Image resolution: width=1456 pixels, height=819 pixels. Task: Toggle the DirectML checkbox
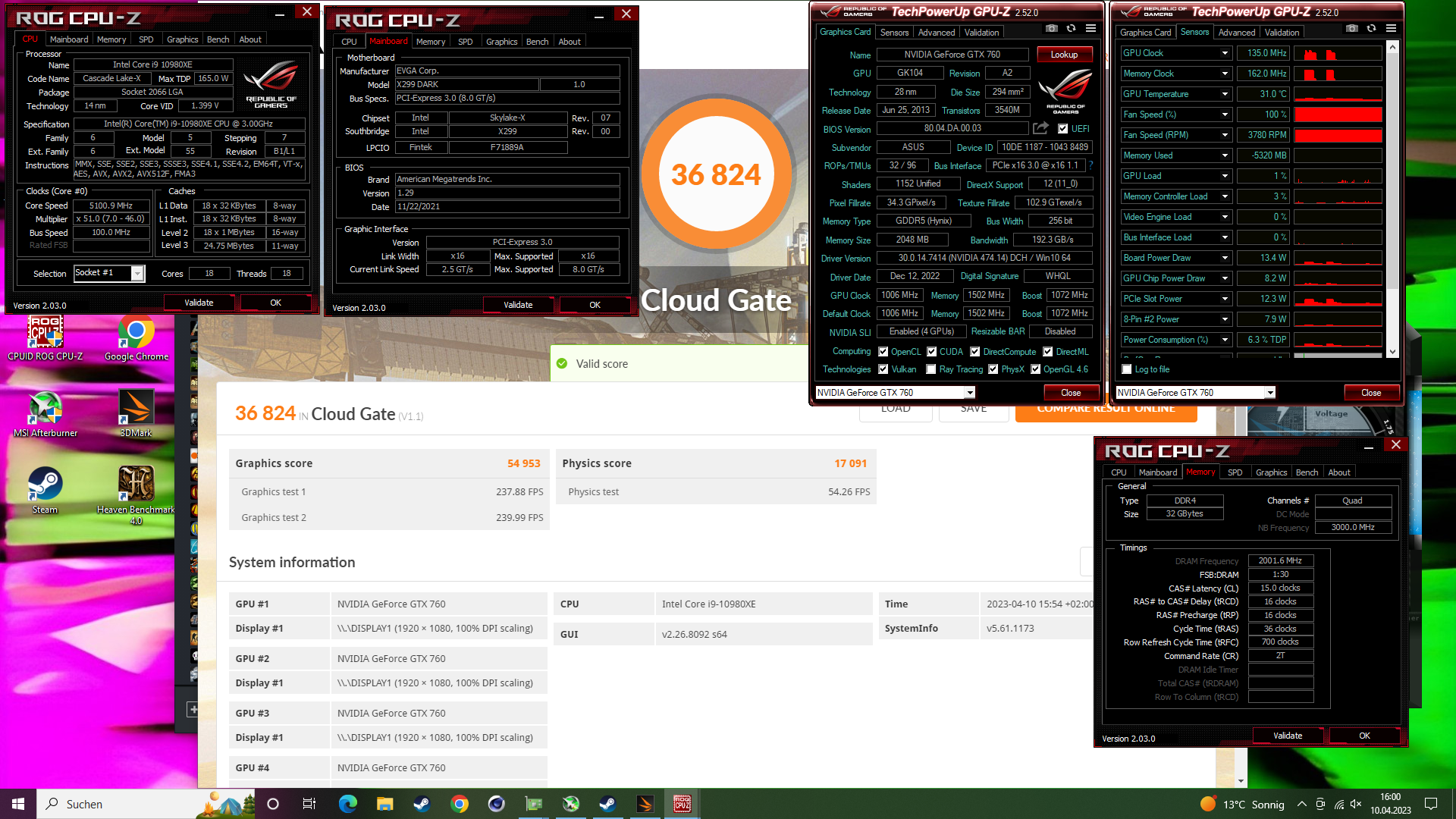(1047, 352)
